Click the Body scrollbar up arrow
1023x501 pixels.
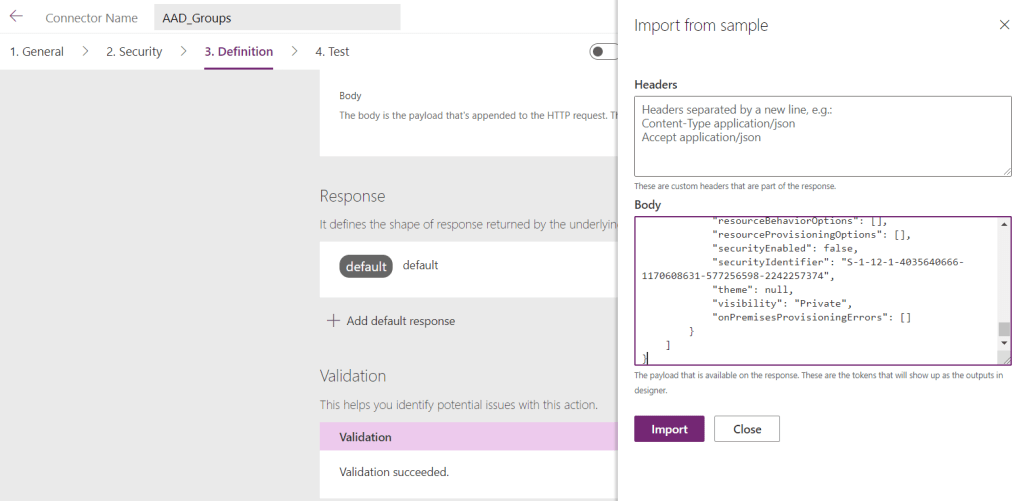tap(1004, 225)
